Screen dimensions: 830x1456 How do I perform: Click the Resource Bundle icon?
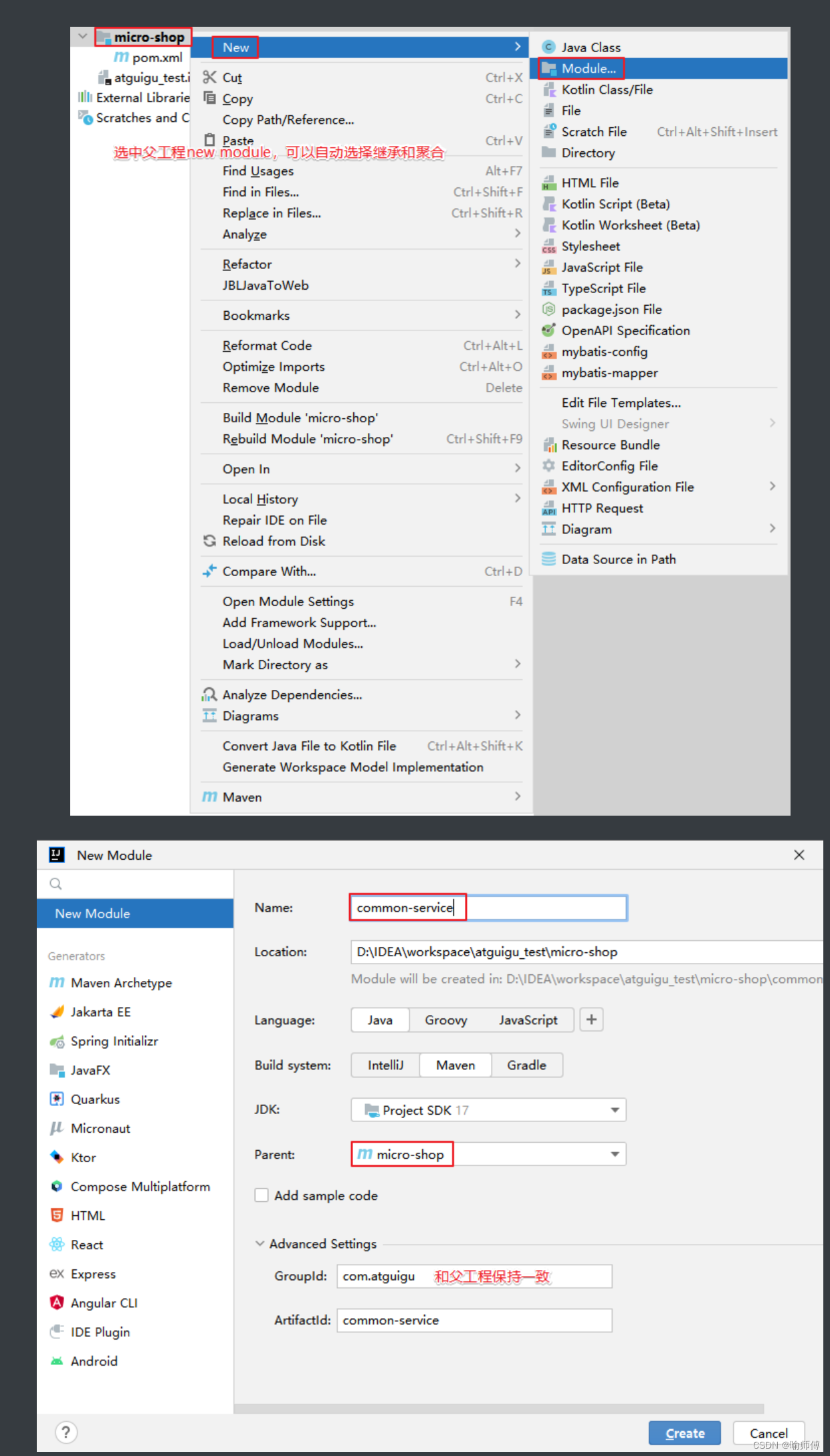(548, 445)
